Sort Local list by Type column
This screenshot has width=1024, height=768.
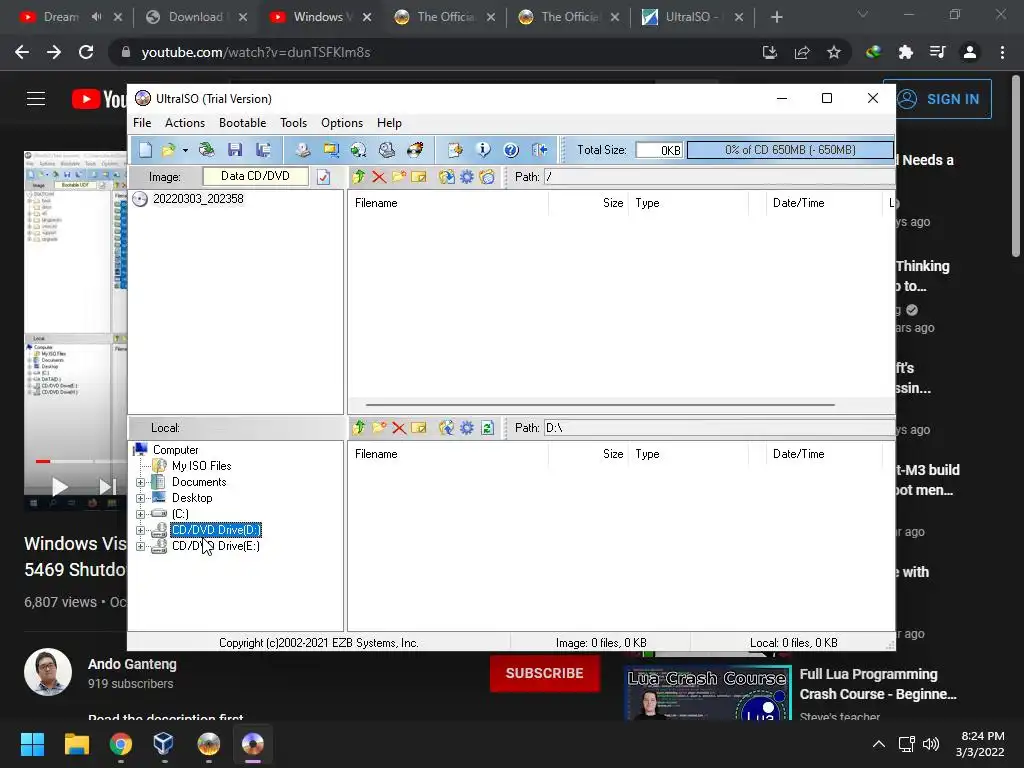[x=688, y=454]
